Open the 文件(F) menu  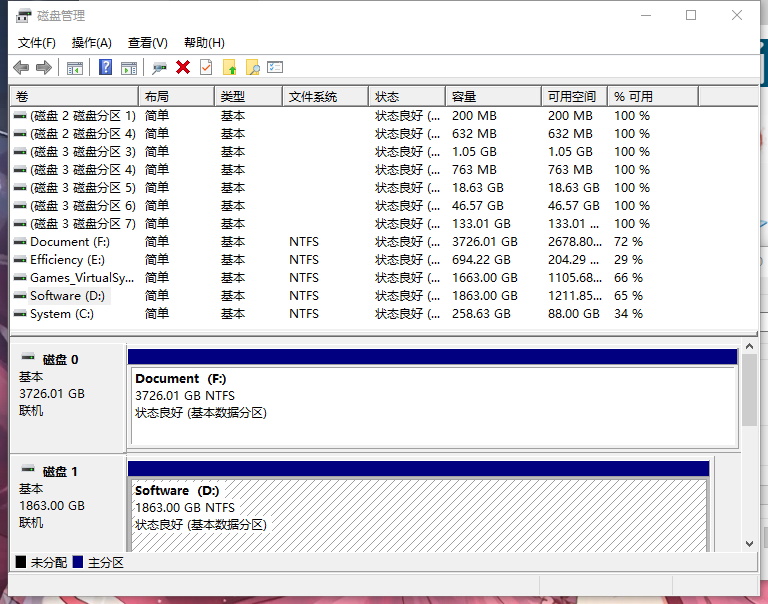(x=37, y=43)
